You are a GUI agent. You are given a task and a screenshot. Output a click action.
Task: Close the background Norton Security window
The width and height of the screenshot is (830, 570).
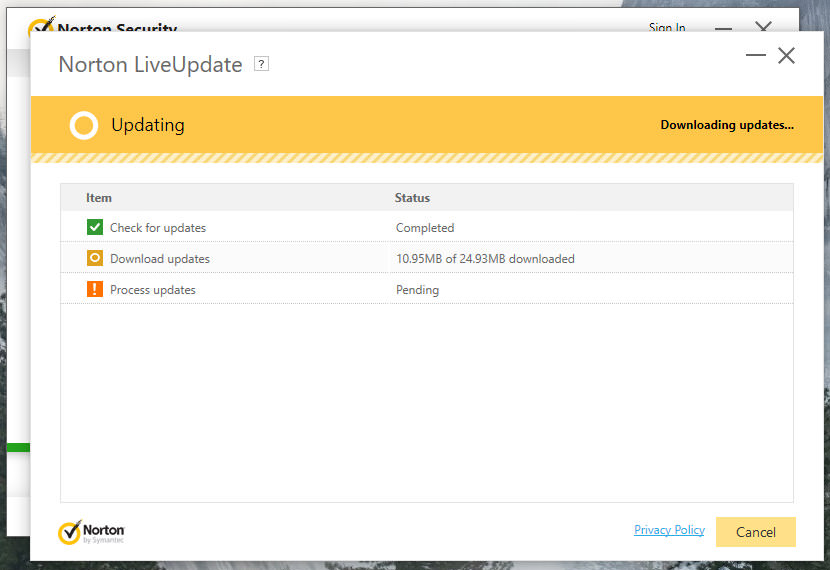click(763, 26)
